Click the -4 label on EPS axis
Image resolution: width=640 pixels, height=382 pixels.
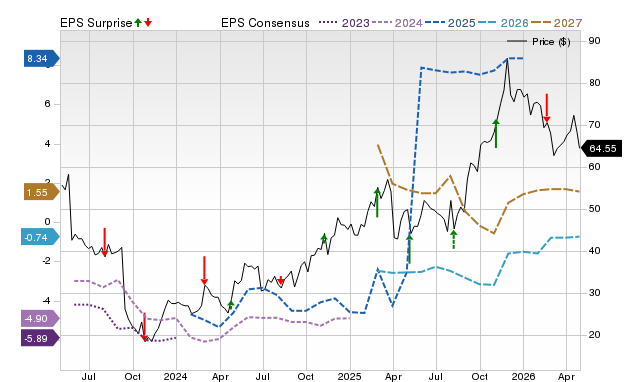coord(46,301)
